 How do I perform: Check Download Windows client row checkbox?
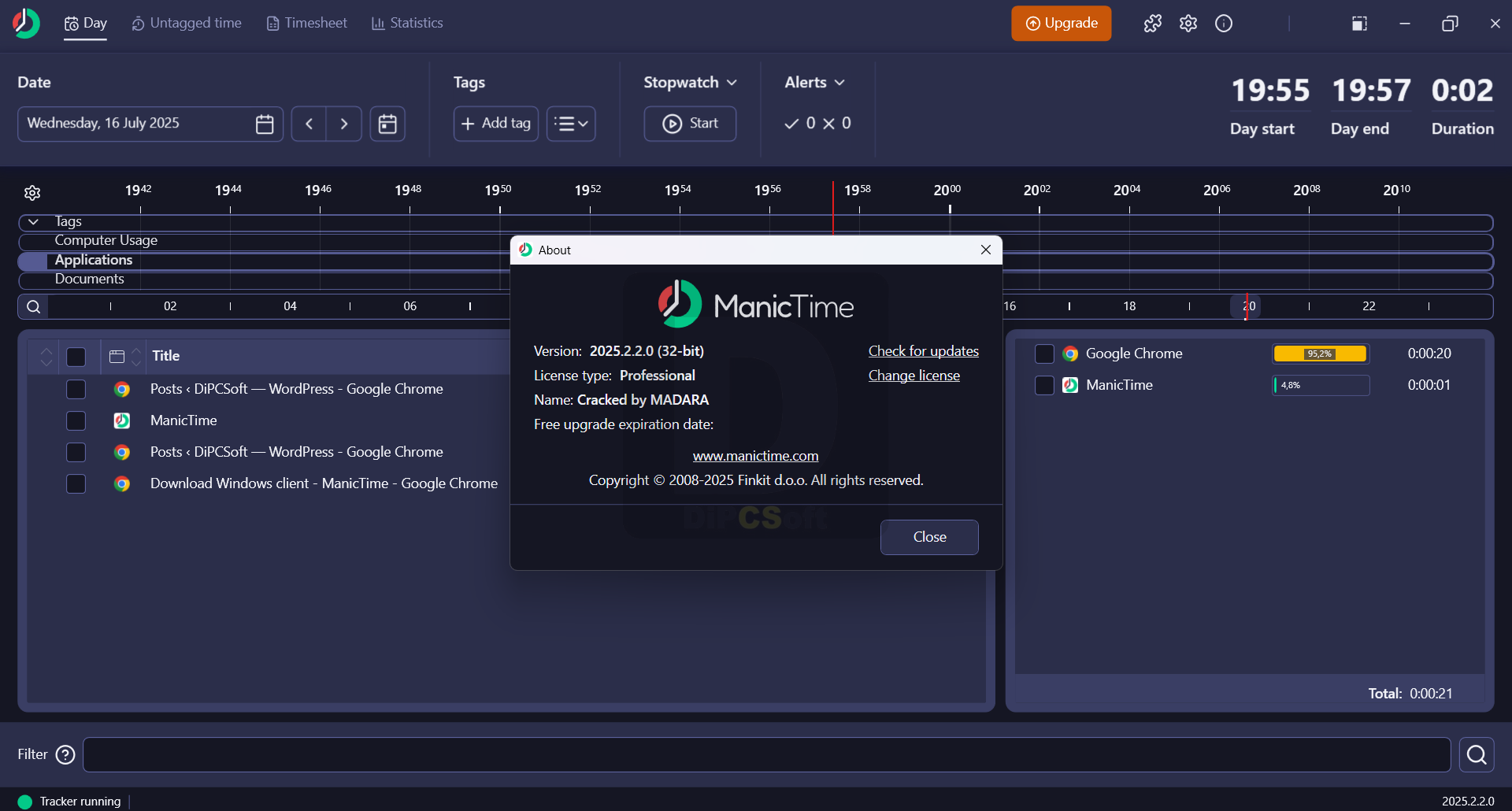coord(76,483)
